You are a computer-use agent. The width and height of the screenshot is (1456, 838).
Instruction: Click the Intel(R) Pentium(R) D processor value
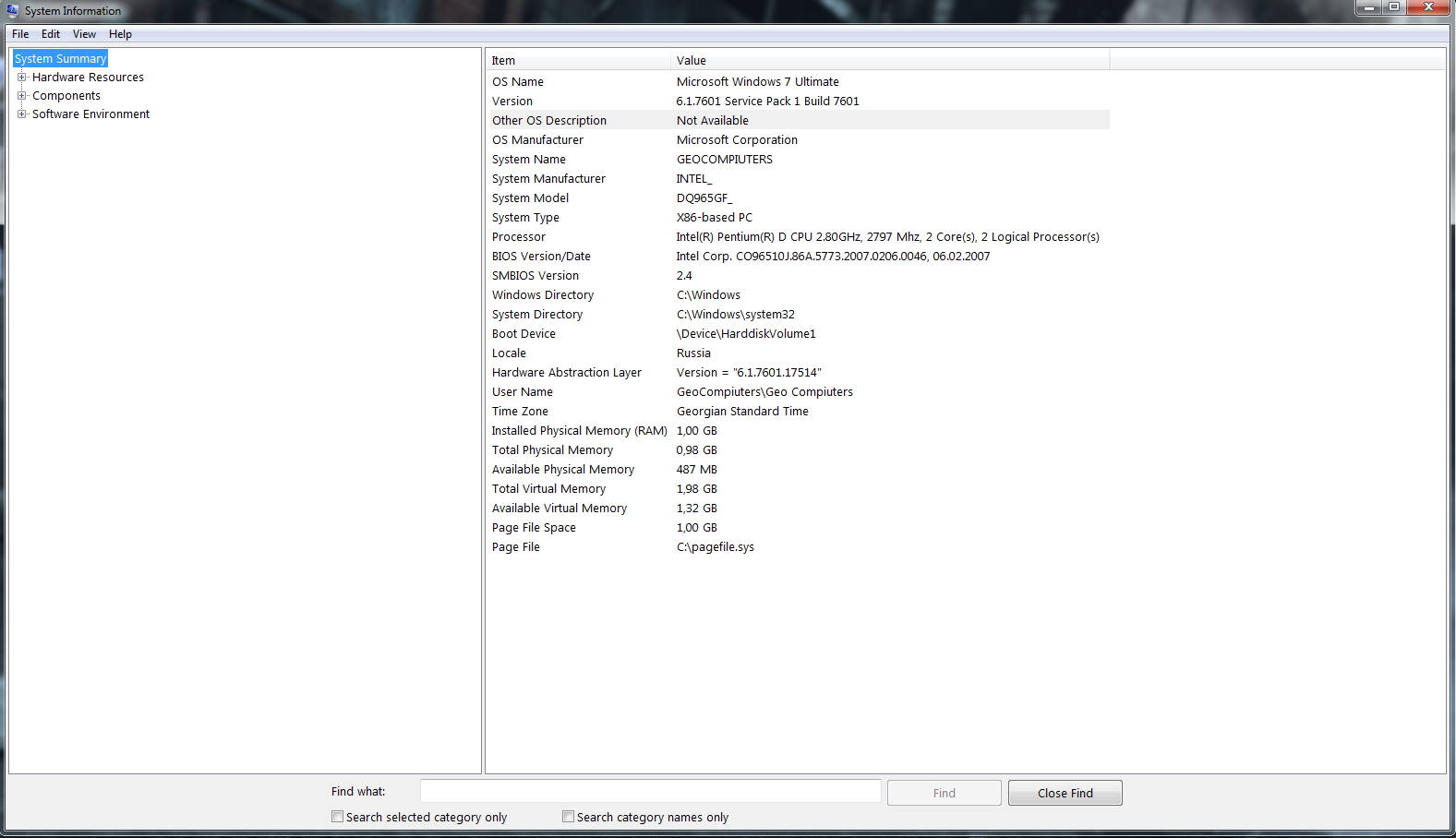(x=888, y=237)
